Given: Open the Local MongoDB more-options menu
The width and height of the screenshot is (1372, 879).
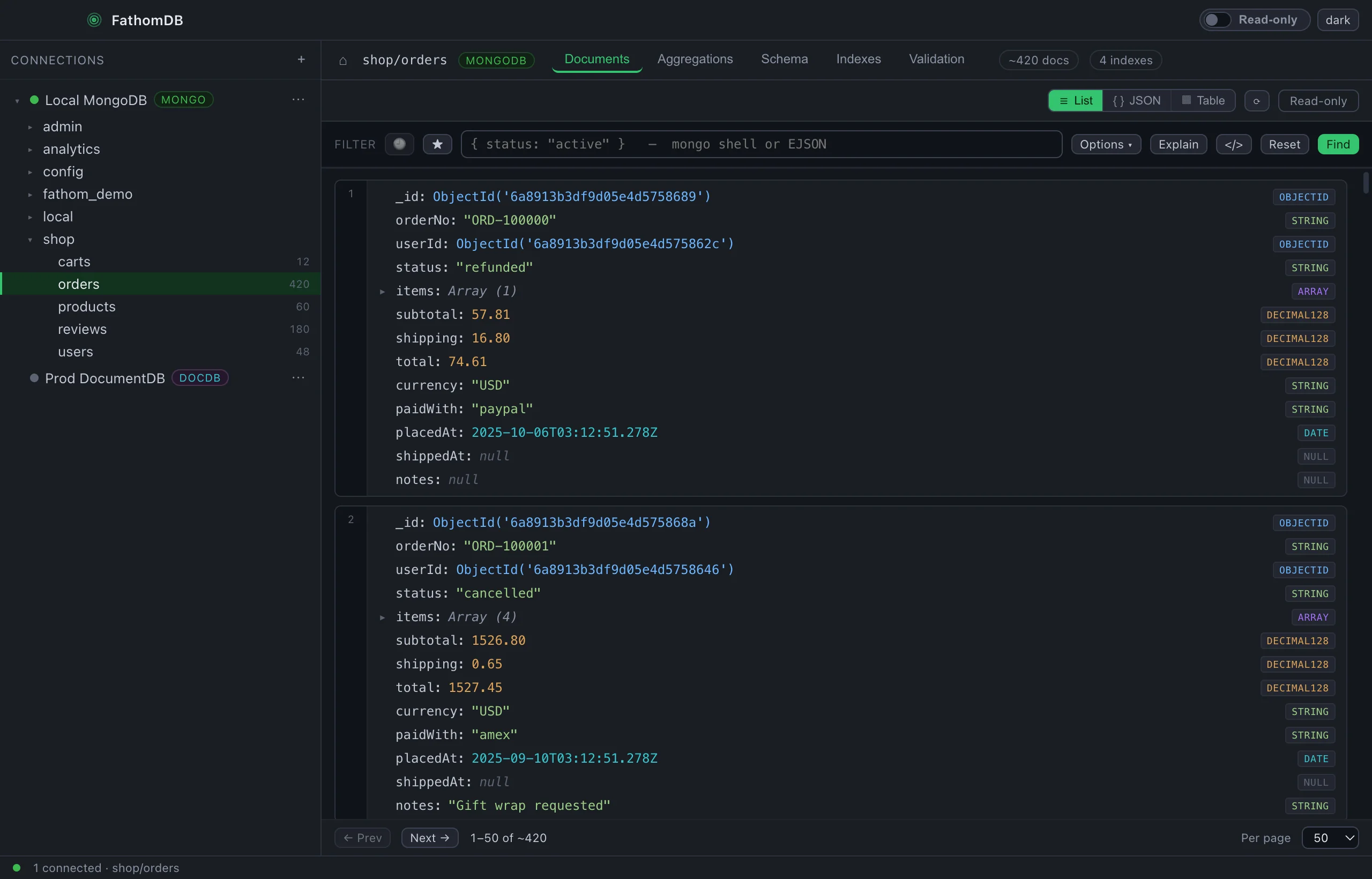Looking at the screenshot, I should tap(298, 99).
